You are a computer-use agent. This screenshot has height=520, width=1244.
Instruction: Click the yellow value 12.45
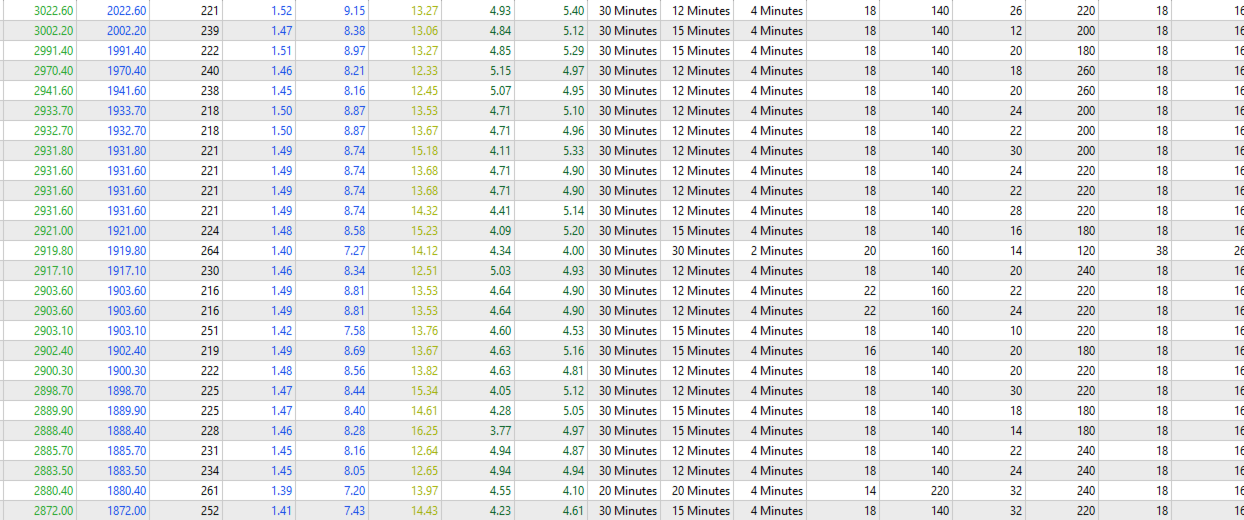pos(424,91)
